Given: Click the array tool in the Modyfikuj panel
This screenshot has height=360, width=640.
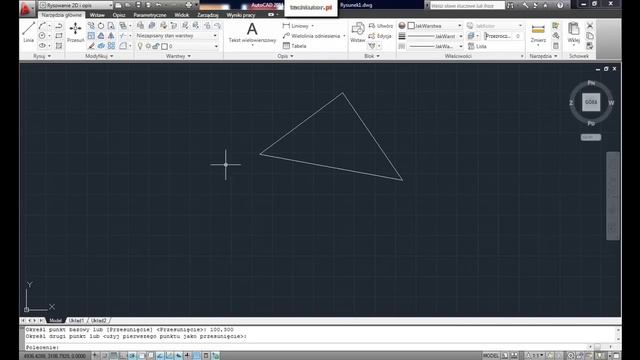Looking at the screenshot, I should [x=111, y=46].
